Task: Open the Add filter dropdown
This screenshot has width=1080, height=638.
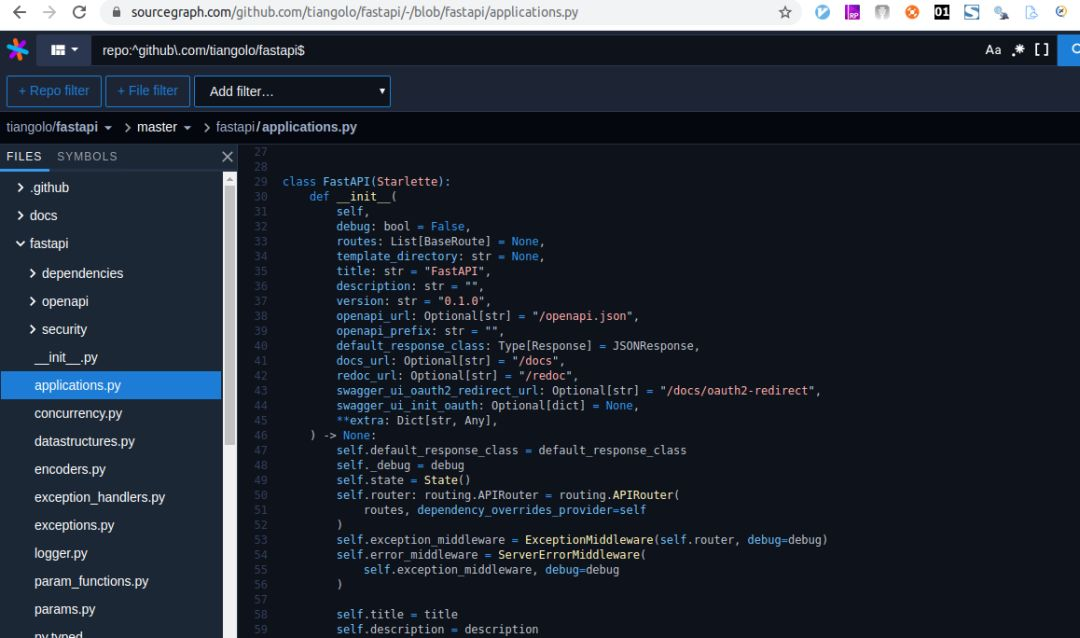Action: pos(292,91)
